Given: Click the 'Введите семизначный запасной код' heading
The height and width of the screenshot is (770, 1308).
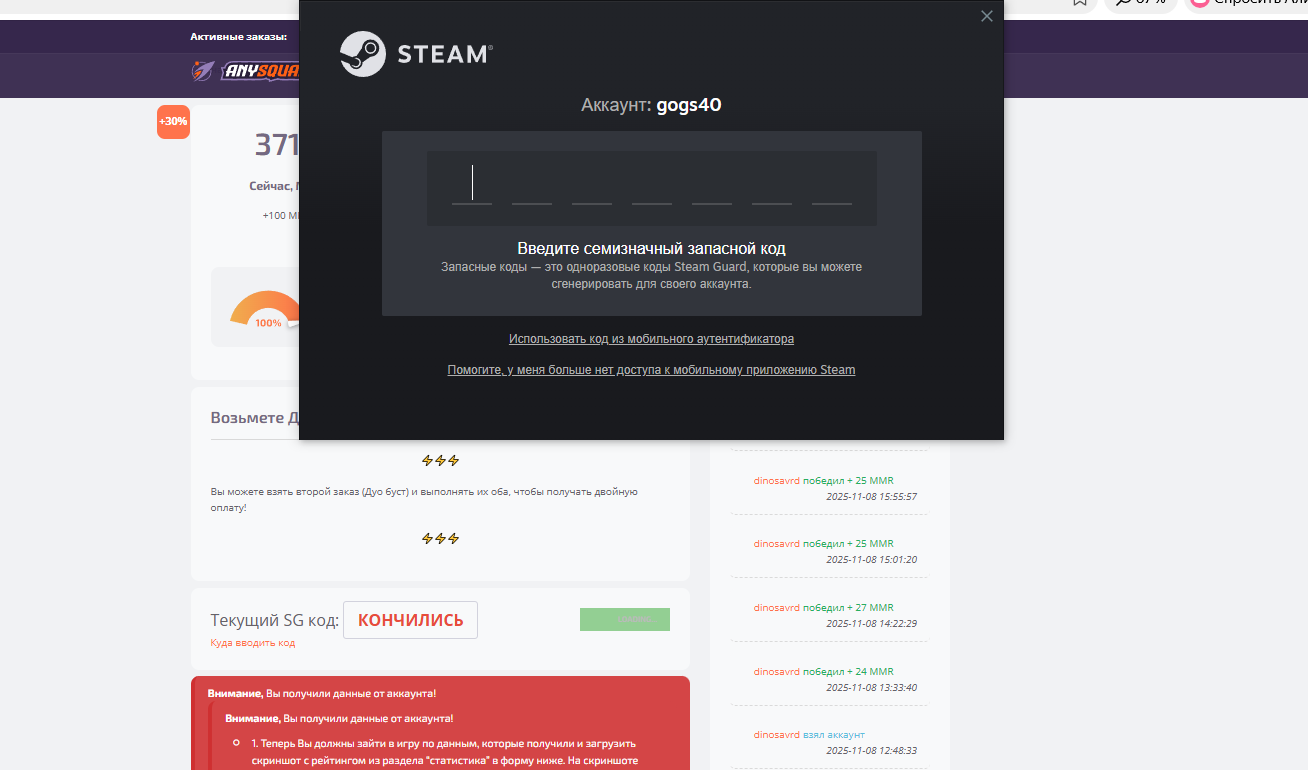Looking at the screenshot, I should tap(651, 248).
